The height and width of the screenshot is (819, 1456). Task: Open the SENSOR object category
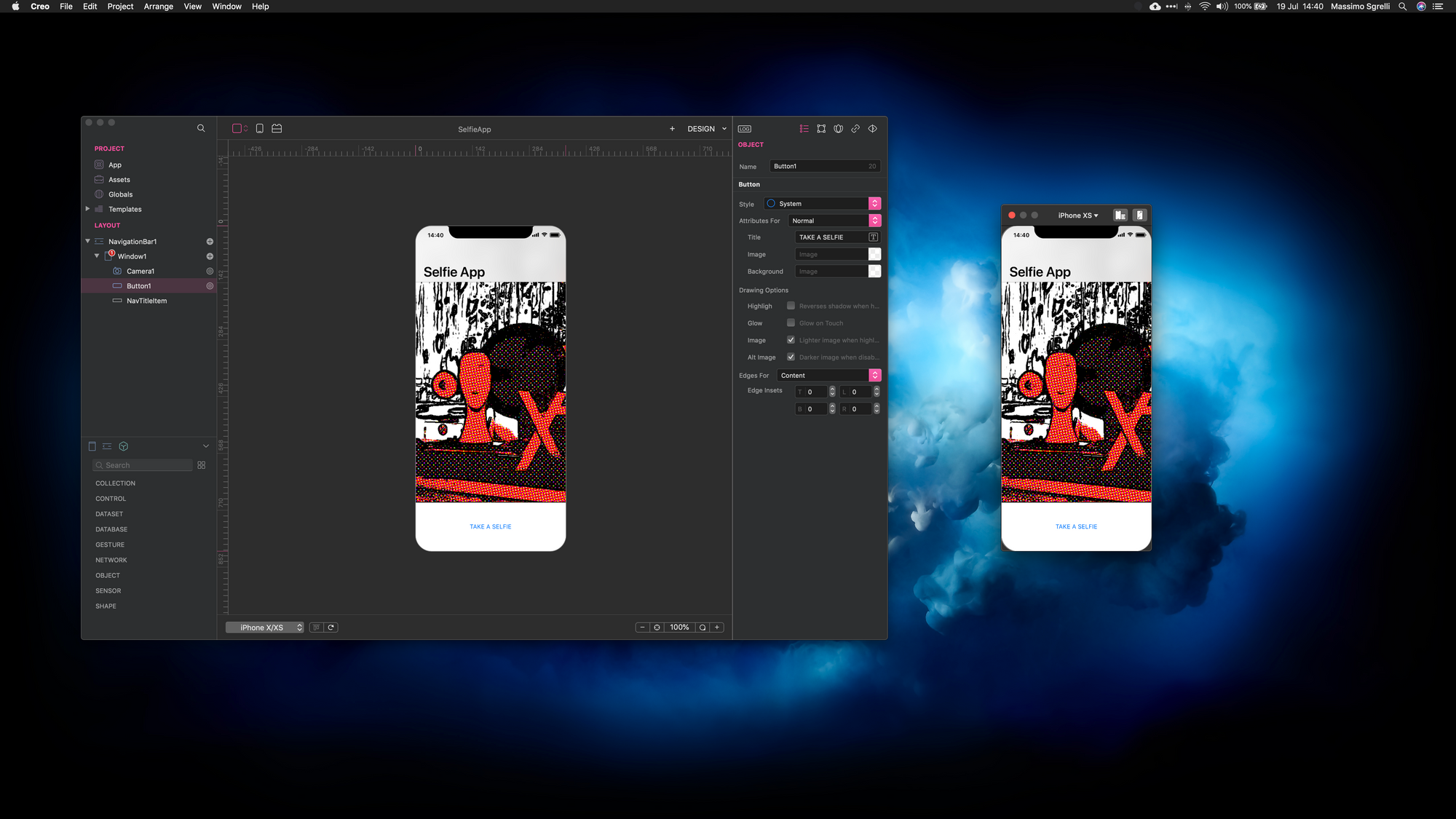tap(108, 591)
